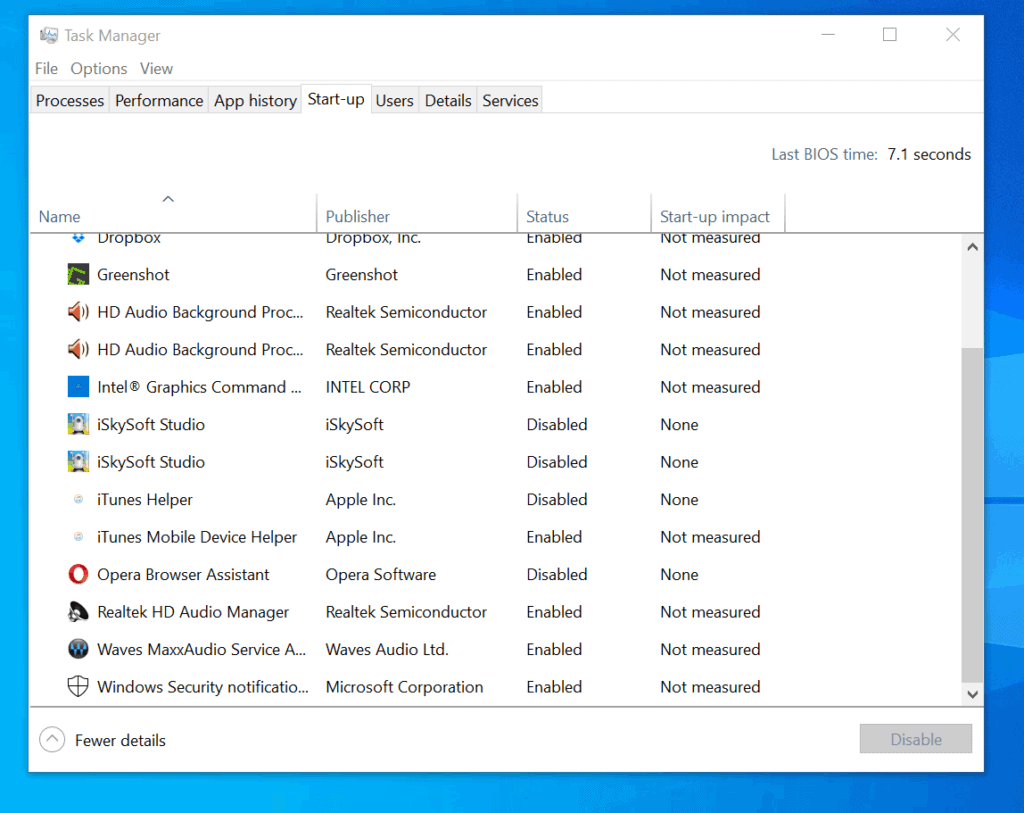Click the Task Manager title bar icon
The height and width of the screenshot is (813, 1024).
tap(48, 34)
